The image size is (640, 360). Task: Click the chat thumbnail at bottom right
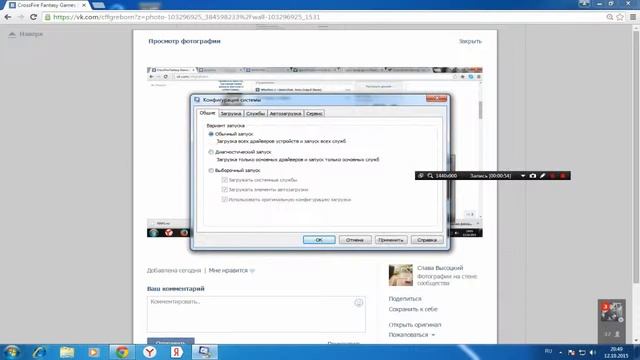pos(611,312)
